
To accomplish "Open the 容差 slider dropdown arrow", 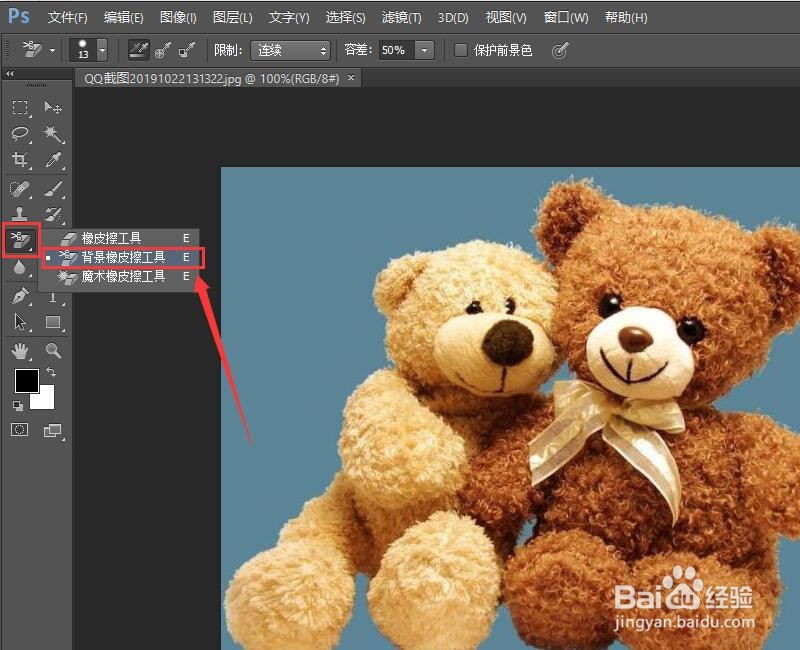I will 424,50.
